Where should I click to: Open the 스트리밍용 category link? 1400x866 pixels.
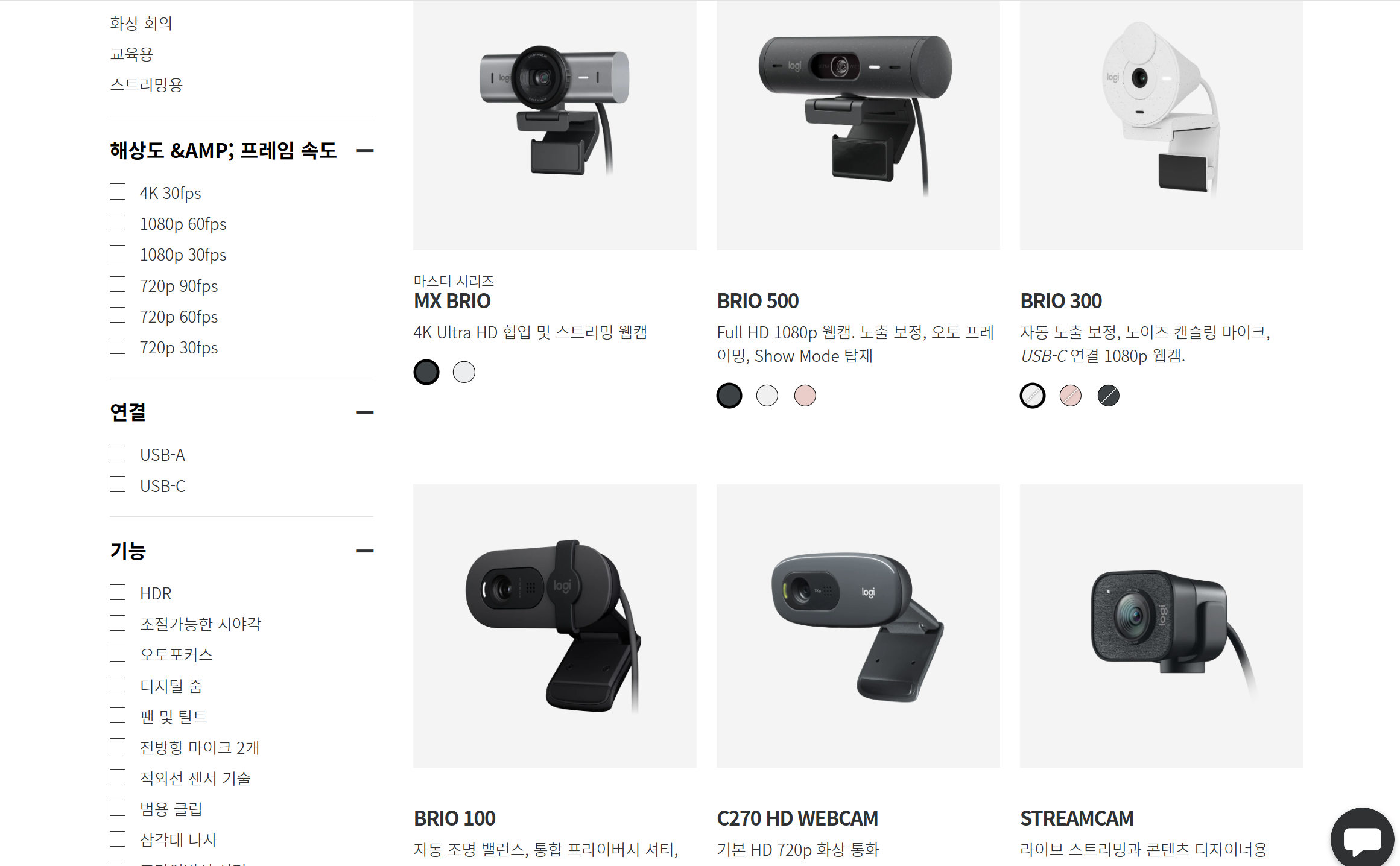[x=146, y=85]
